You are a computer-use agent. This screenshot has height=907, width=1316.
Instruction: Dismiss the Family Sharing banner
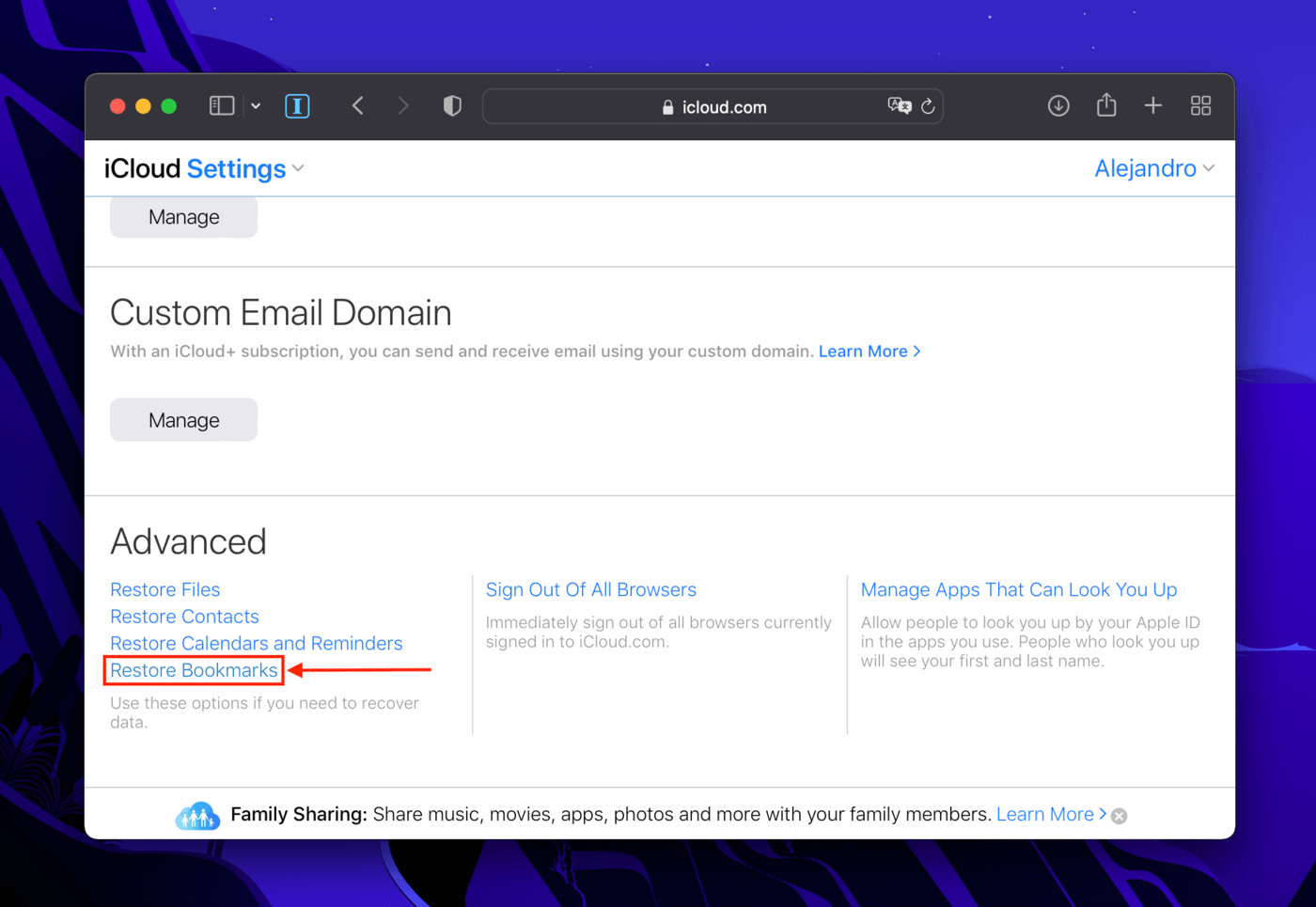tap(1119, 816)
